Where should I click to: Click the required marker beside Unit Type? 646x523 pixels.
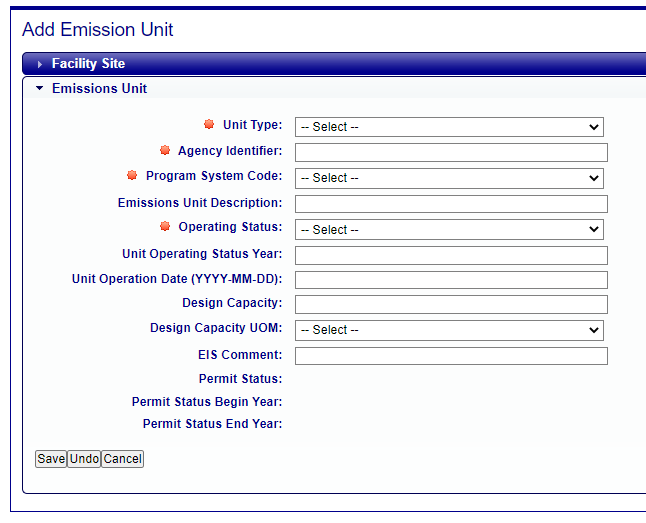[209, 124]
